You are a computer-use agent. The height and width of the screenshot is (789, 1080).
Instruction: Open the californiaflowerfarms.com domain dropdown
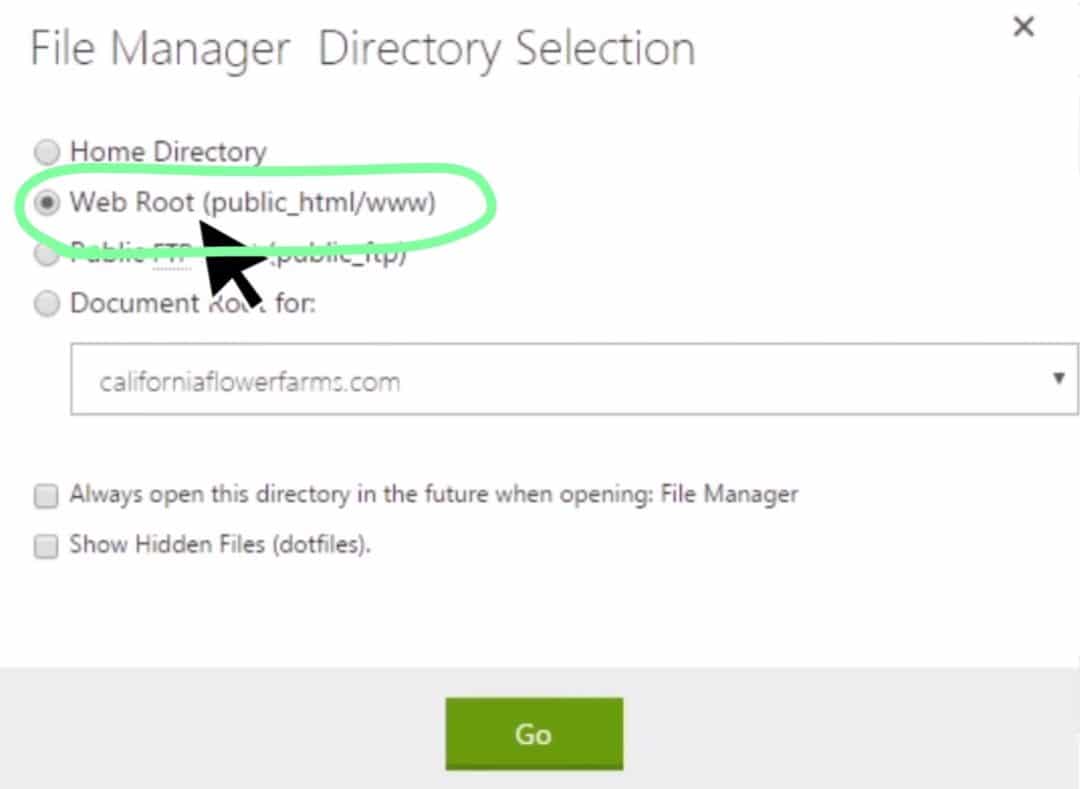[x=573, y=379]
